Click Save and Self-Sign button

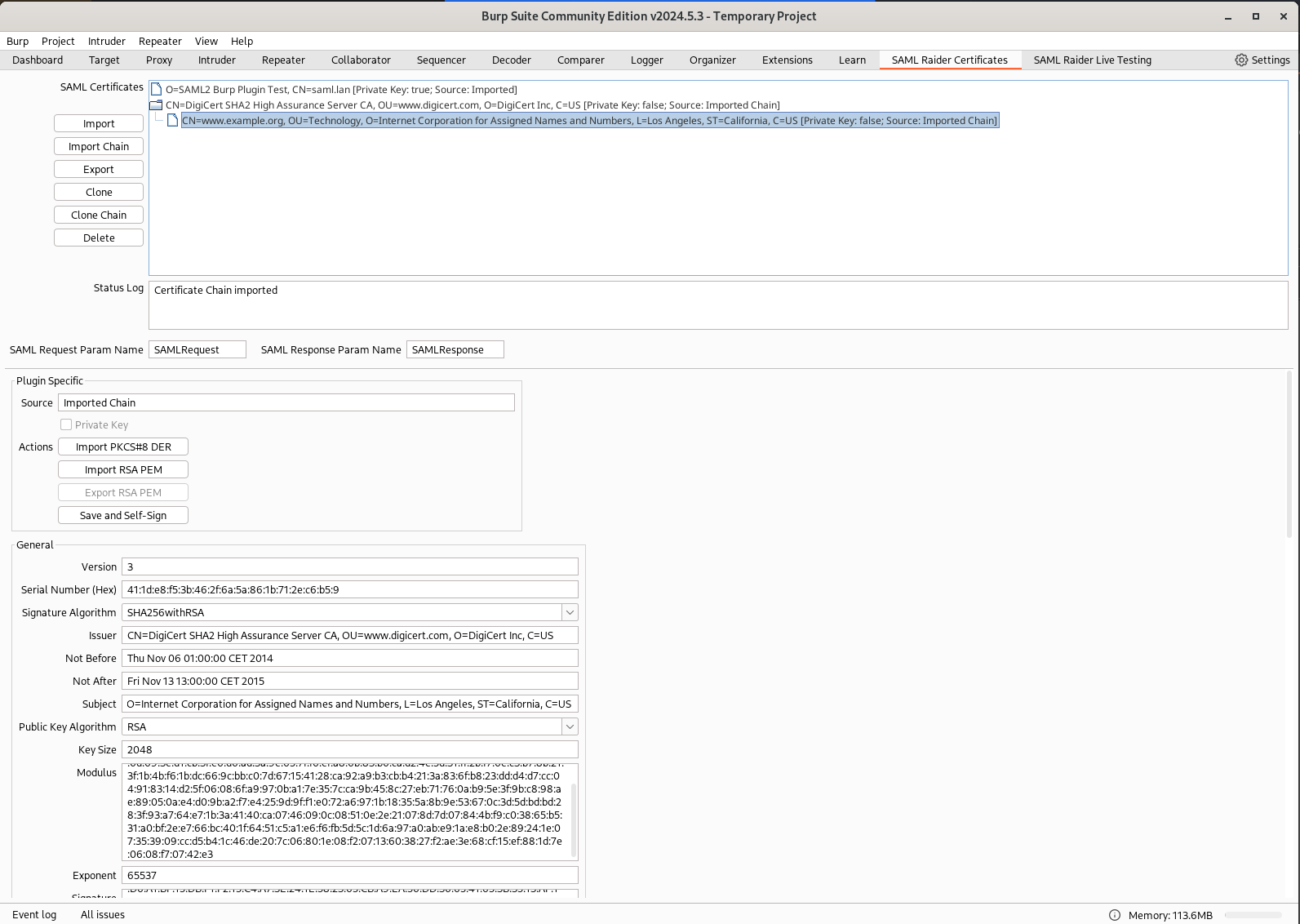123,515
